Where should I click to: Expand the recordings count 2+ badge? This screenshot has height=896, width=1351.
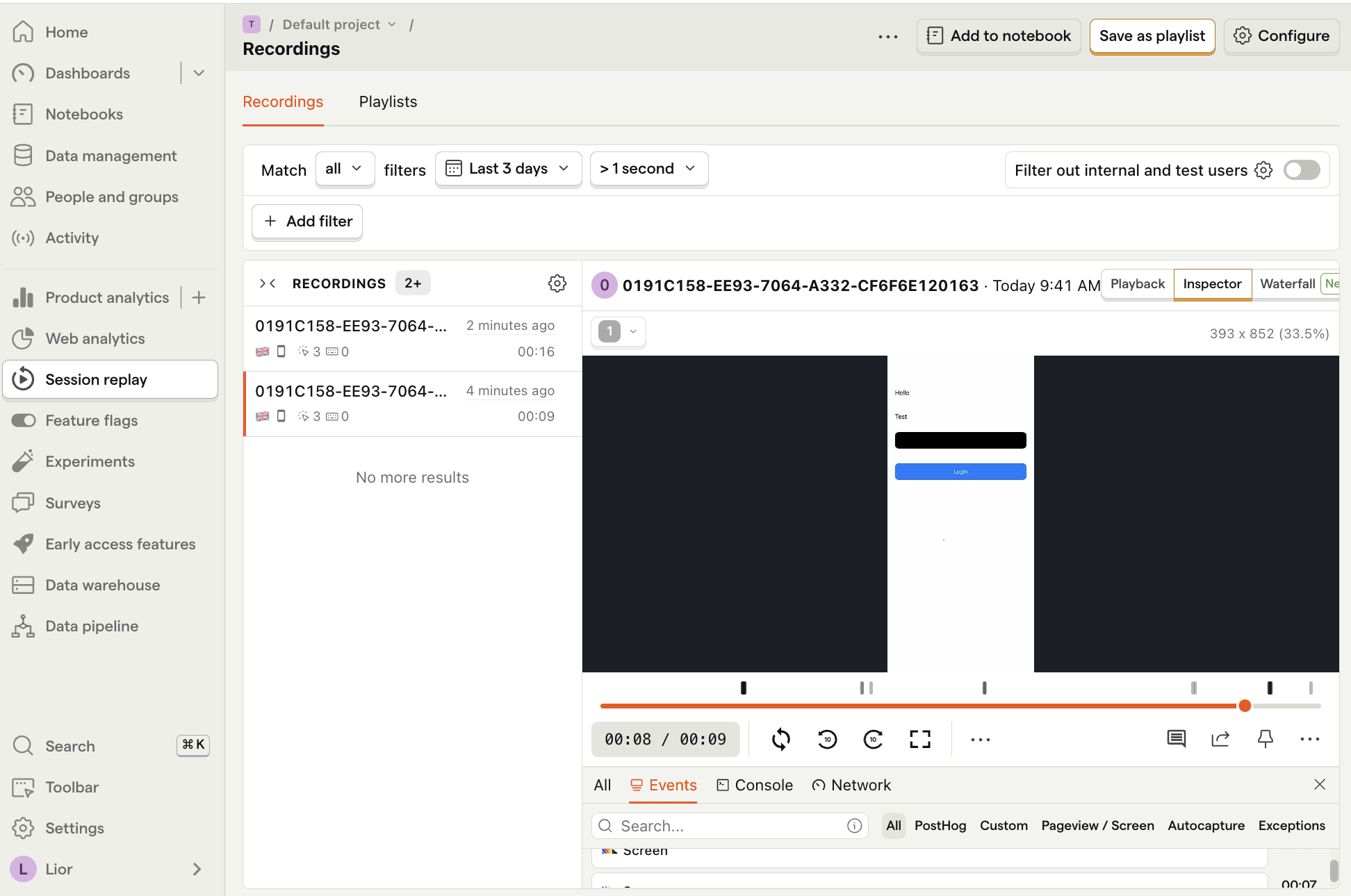tap(412, 283)
